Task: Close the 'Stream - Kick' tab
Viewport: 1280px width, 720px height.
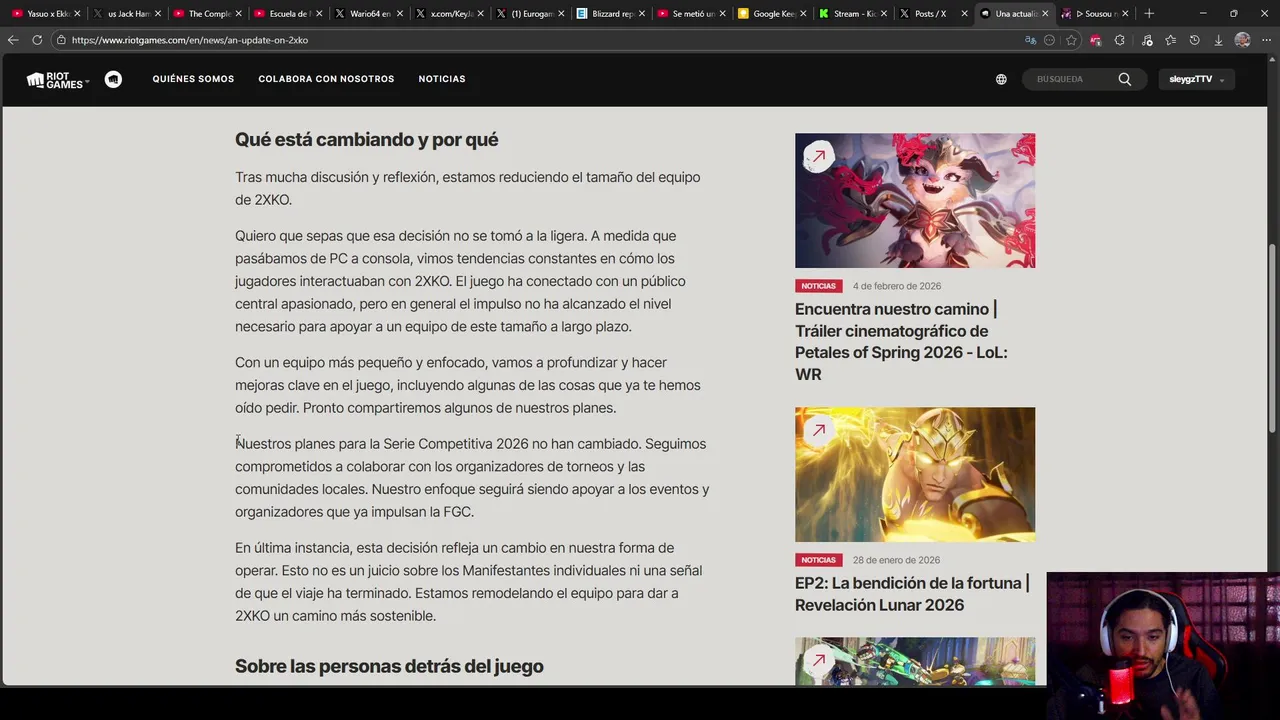Action: [885, 14]
